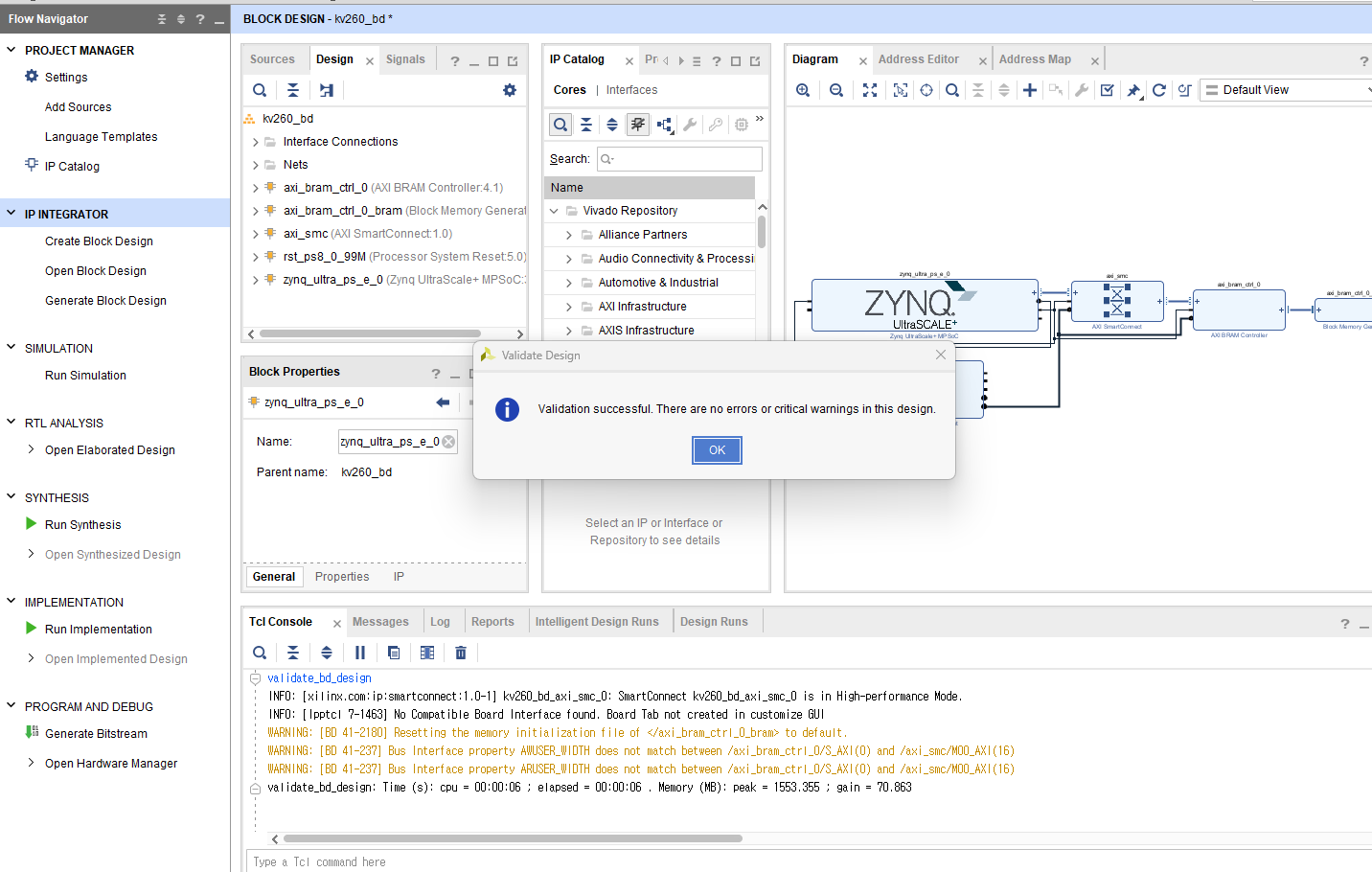Screen dimensions: 1372x872
Task: Expand rst_ps8_0_99M tree node
Action: [x=256, y=257]
